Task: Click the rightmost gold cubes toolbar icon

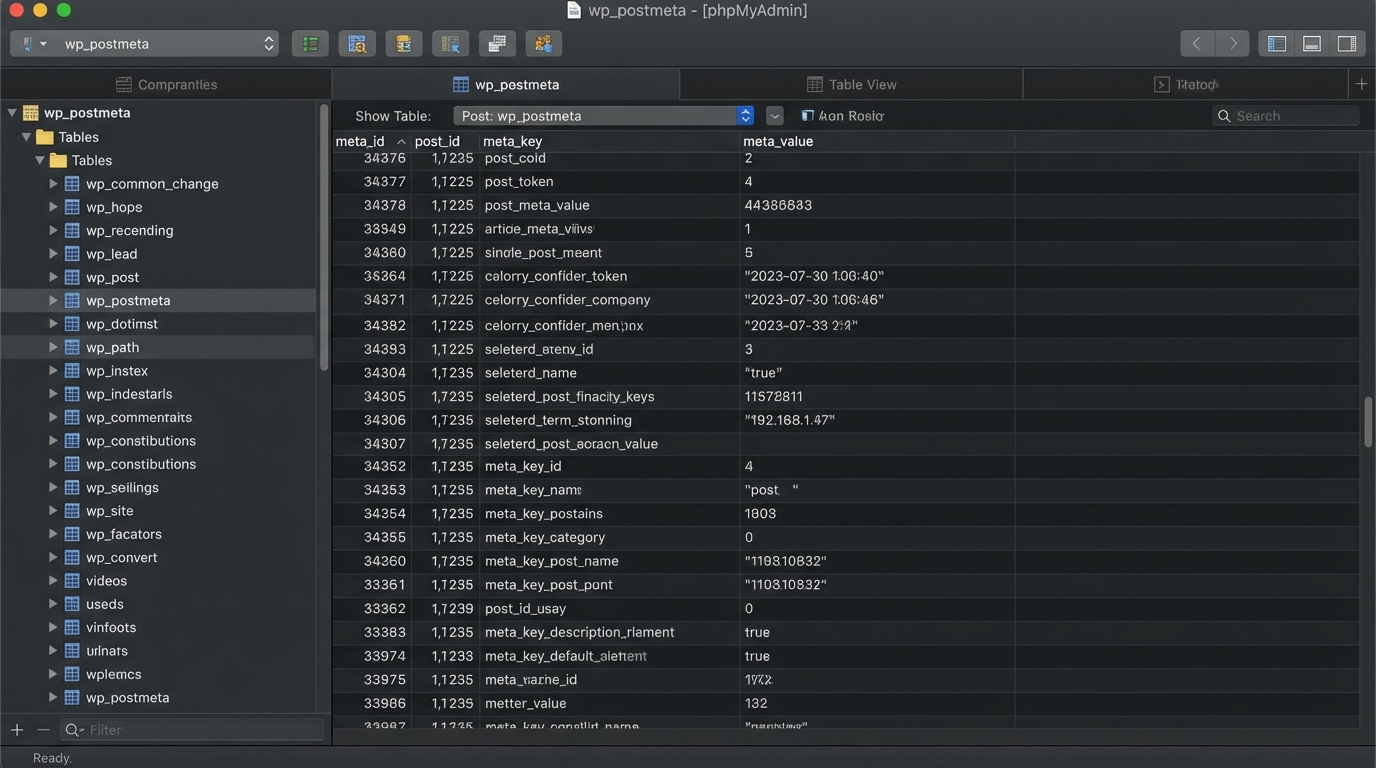Action: pyautogui.click(x=543, y=44)
